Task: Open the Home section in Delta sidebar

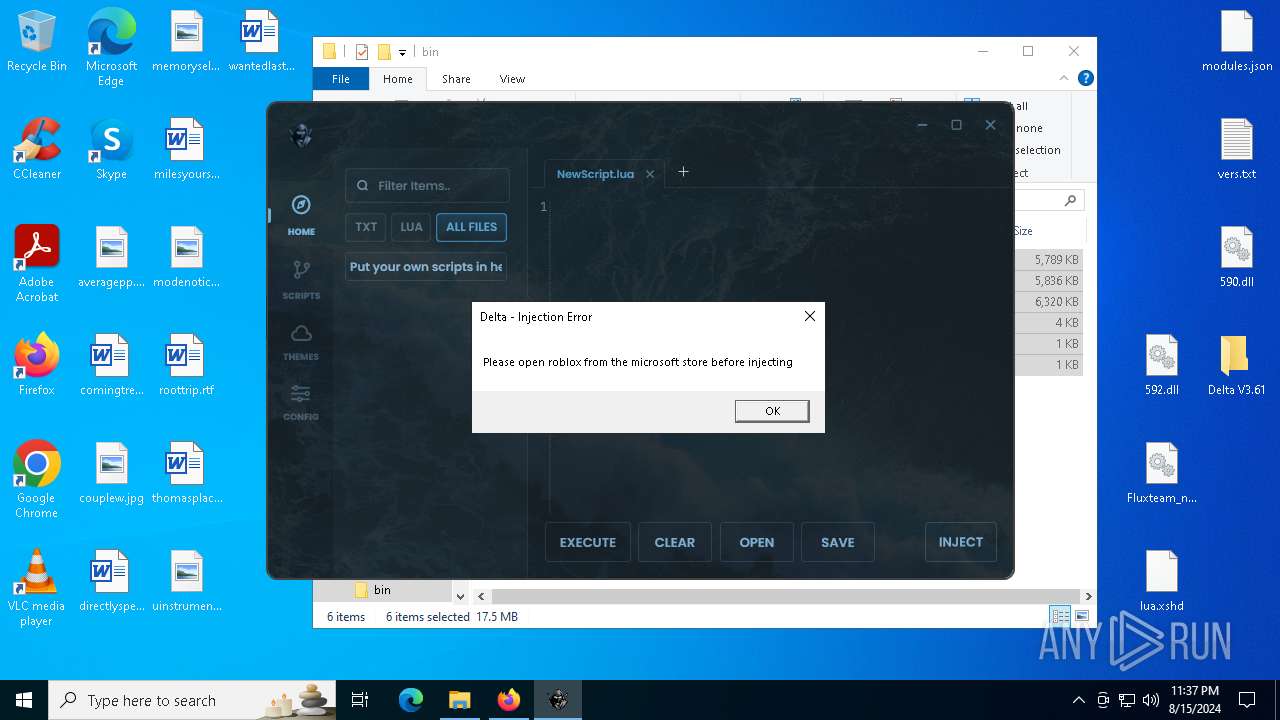Action: [301, 215]
